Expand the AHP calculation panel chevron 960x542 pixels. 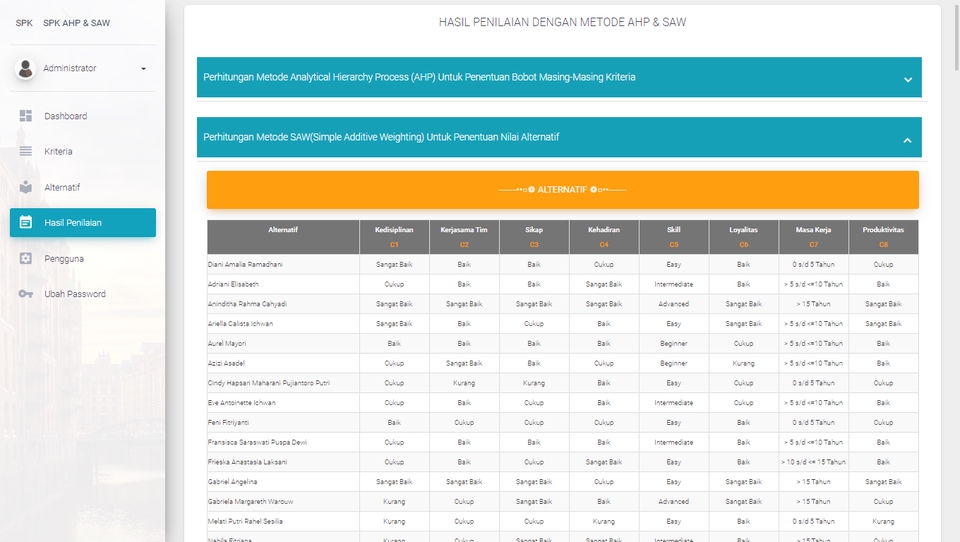(x=908, y=80)
